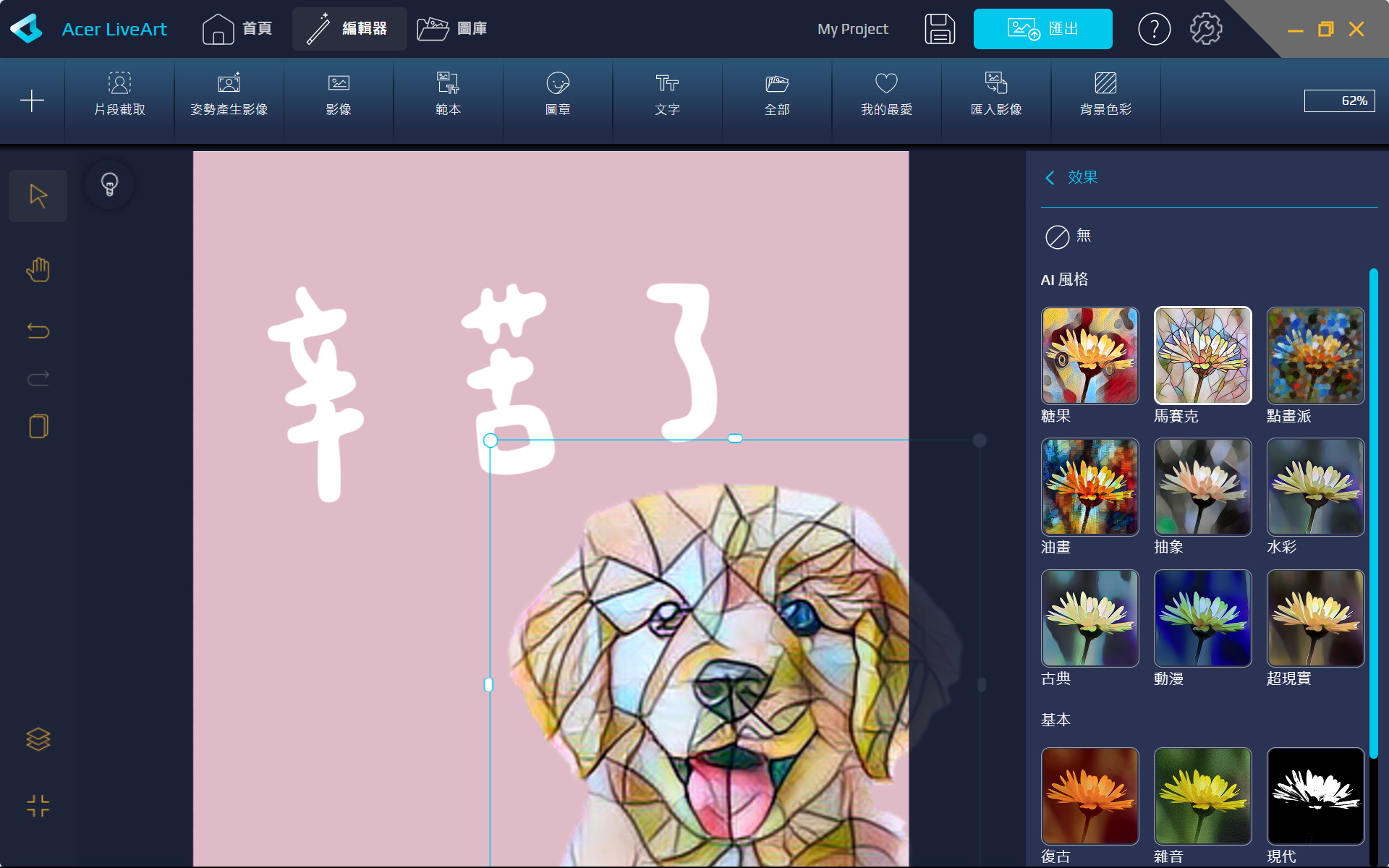
Task: Click the AI 風格 section heading
Action: click(1064, 279)
